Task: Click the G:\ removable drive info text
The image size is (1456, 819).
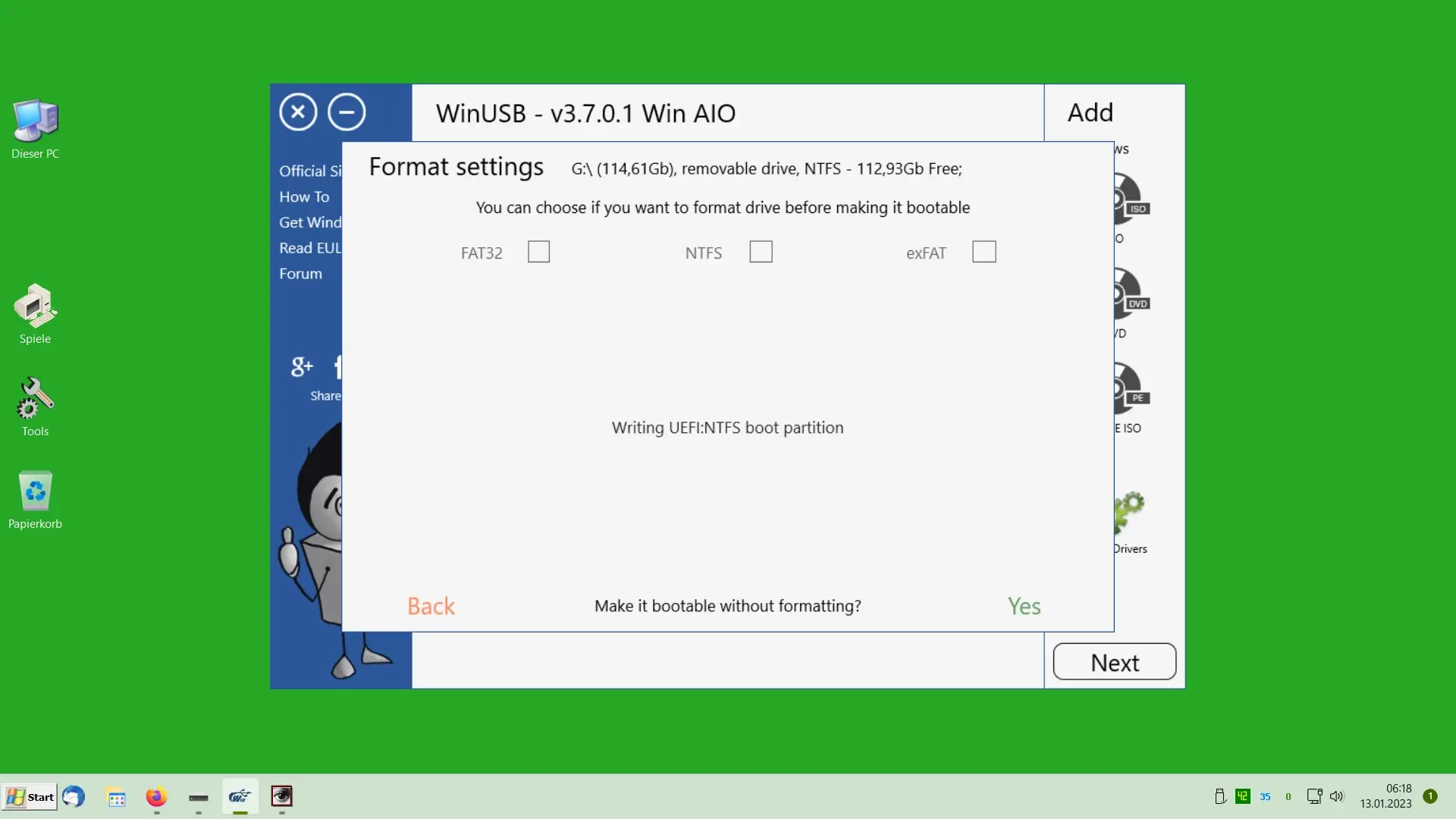Action: pos(767,169)
